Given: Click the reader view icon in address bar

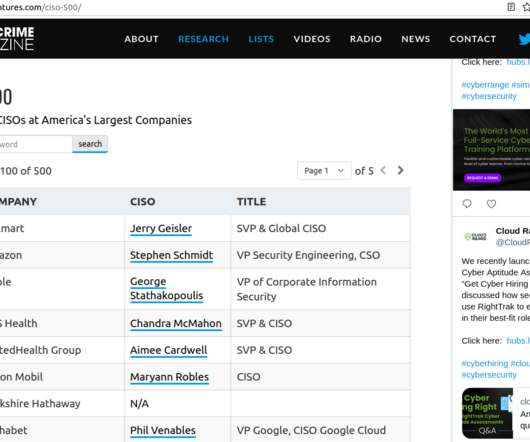Looking at the screenshot, I should coord(511,7).
